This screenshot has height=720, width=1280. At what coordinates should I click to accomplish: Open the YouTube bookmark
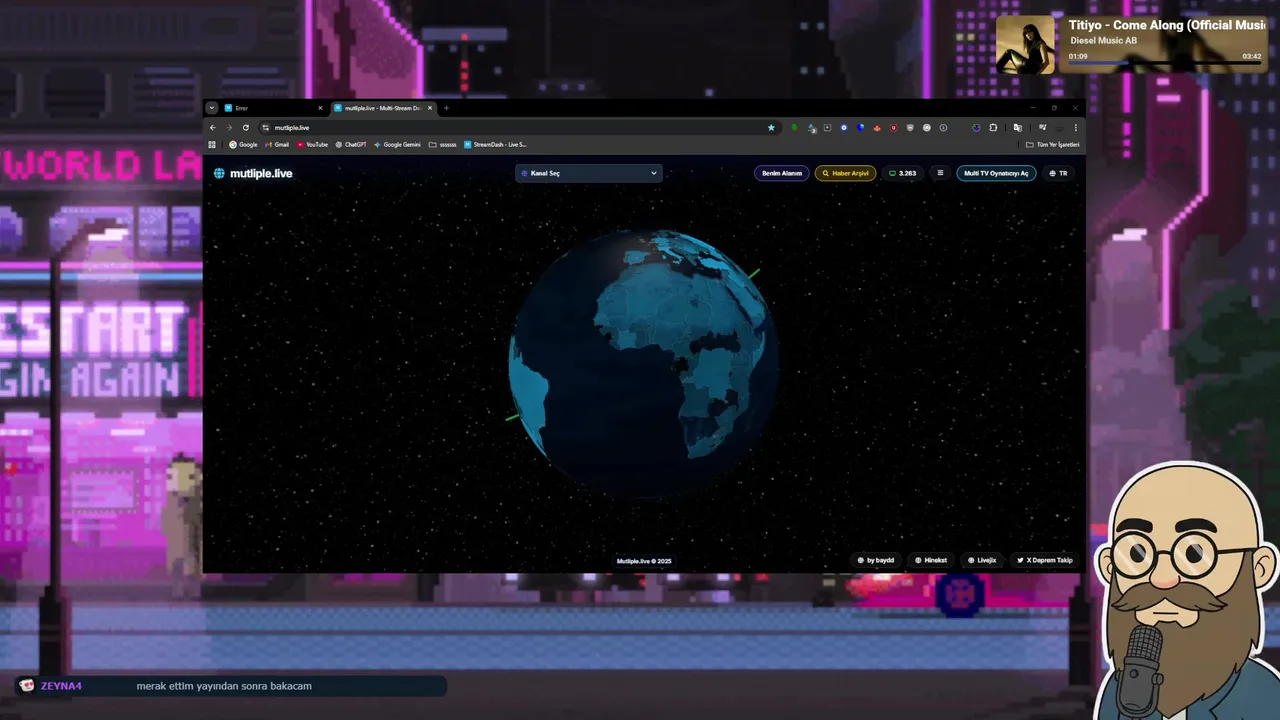[312, 144]
